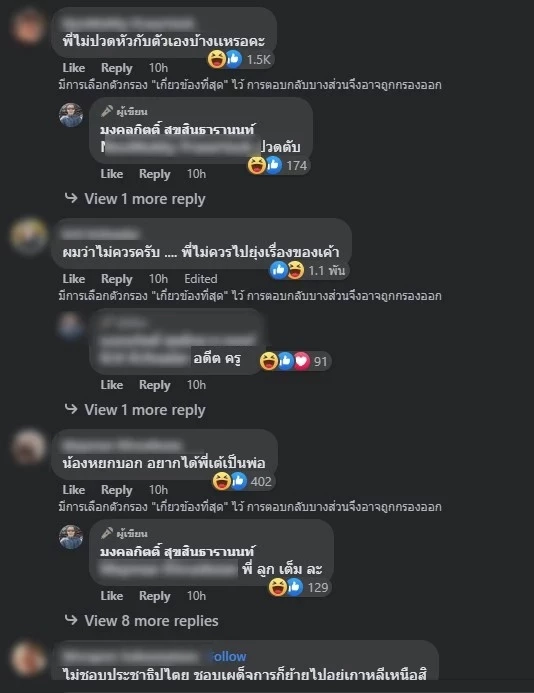Click the blurred avatar of the top commenter
The width and height of the screenshot is (534, 693).
(28, 27)
